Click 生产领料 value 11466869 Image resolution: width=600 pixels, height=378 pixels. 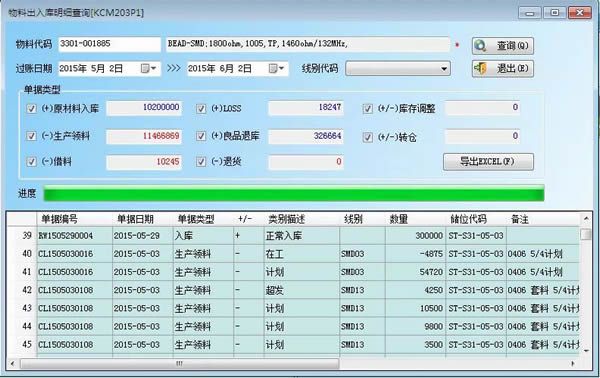point(144,136)
